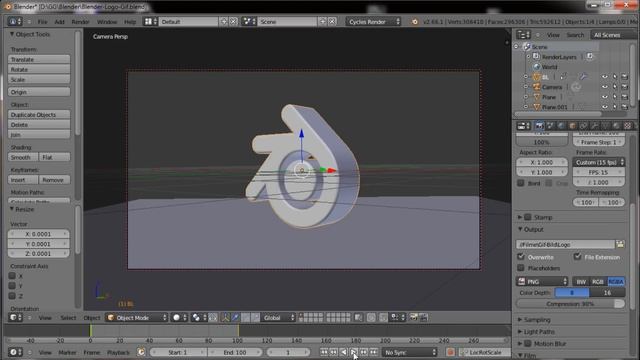The width and height of the screenshot is (640, 360).
Task: Open the Object Mode dropdown
Action: (x=137, y=318)
